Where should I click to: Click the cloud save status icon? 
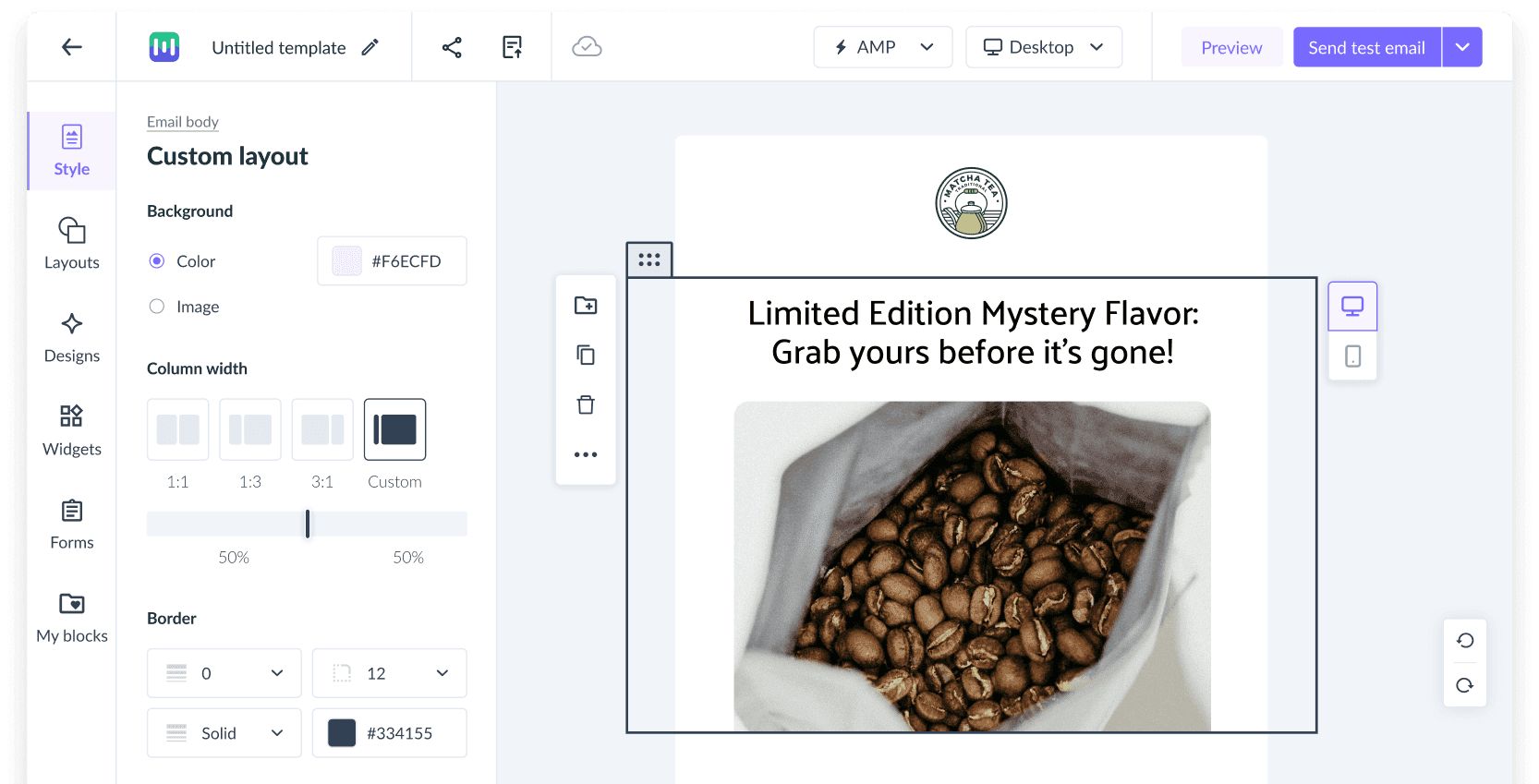coord(587,47)
